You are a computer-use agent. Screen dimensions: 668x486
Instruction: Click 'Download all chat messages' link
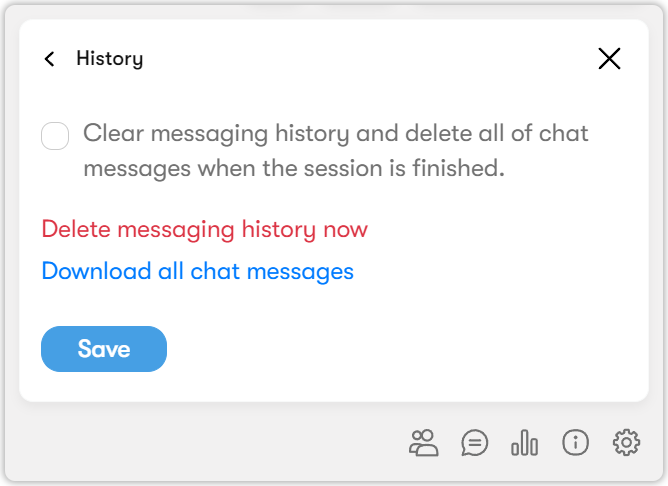point(197,271)
